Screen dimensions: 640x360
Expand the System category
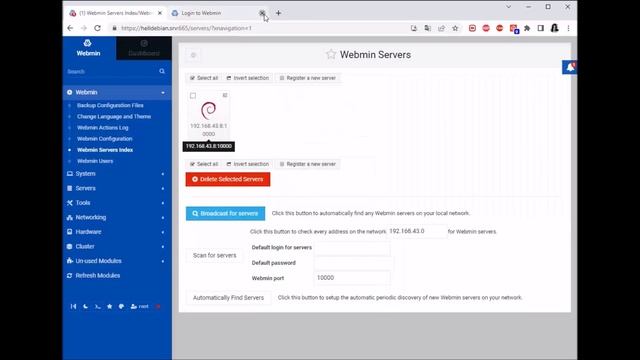point(117,173)
